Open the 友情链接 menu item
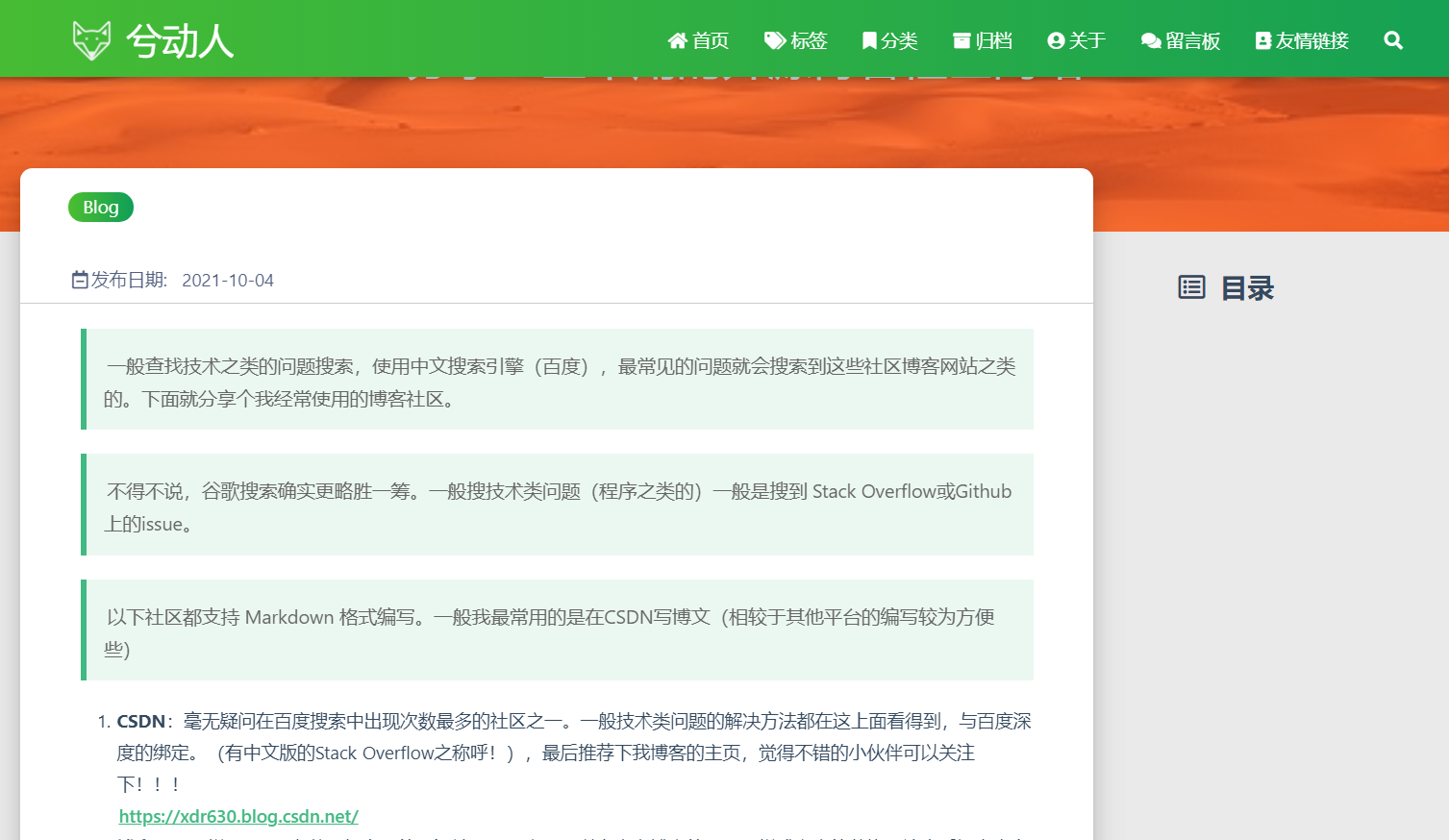Viewport: 1449px width, 840px height. (x=1312, y=40)
